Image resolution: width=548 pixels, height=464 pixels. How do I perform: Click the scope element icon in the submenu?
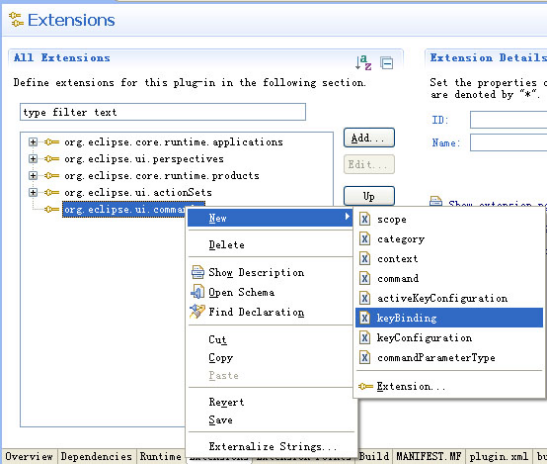tap(365, 219)
